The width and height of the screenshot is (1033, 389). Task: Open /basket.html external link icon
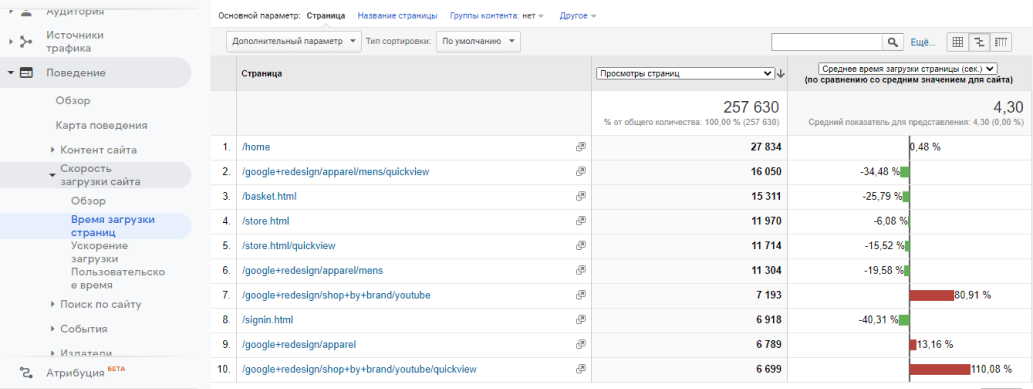[580, 196]
